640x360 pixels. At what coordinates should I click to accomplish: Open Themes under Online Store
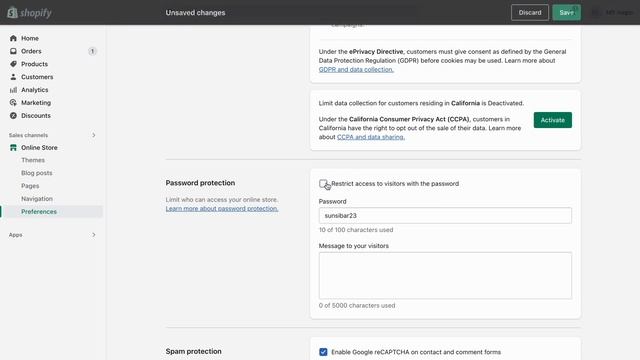tap(33, 160)
